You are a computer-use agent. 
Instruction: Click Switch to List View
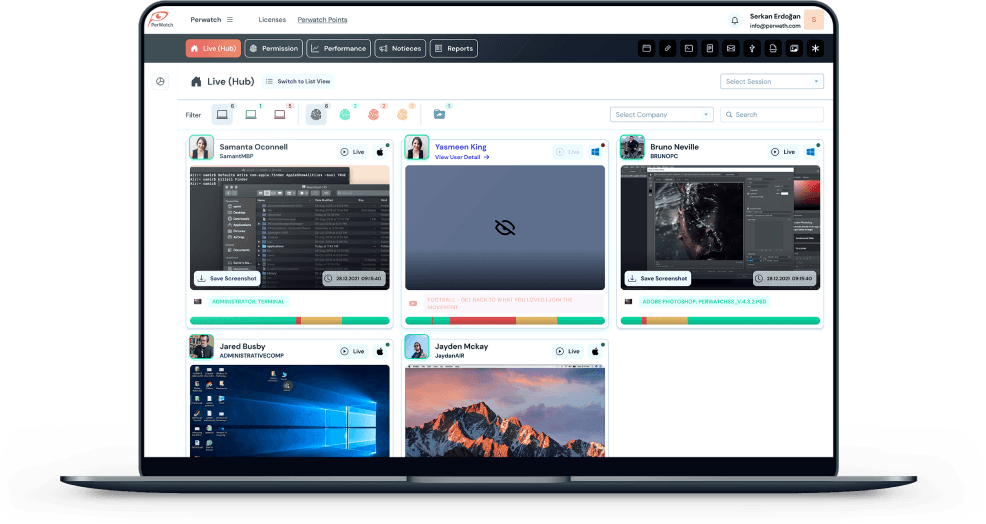(297, 81)
